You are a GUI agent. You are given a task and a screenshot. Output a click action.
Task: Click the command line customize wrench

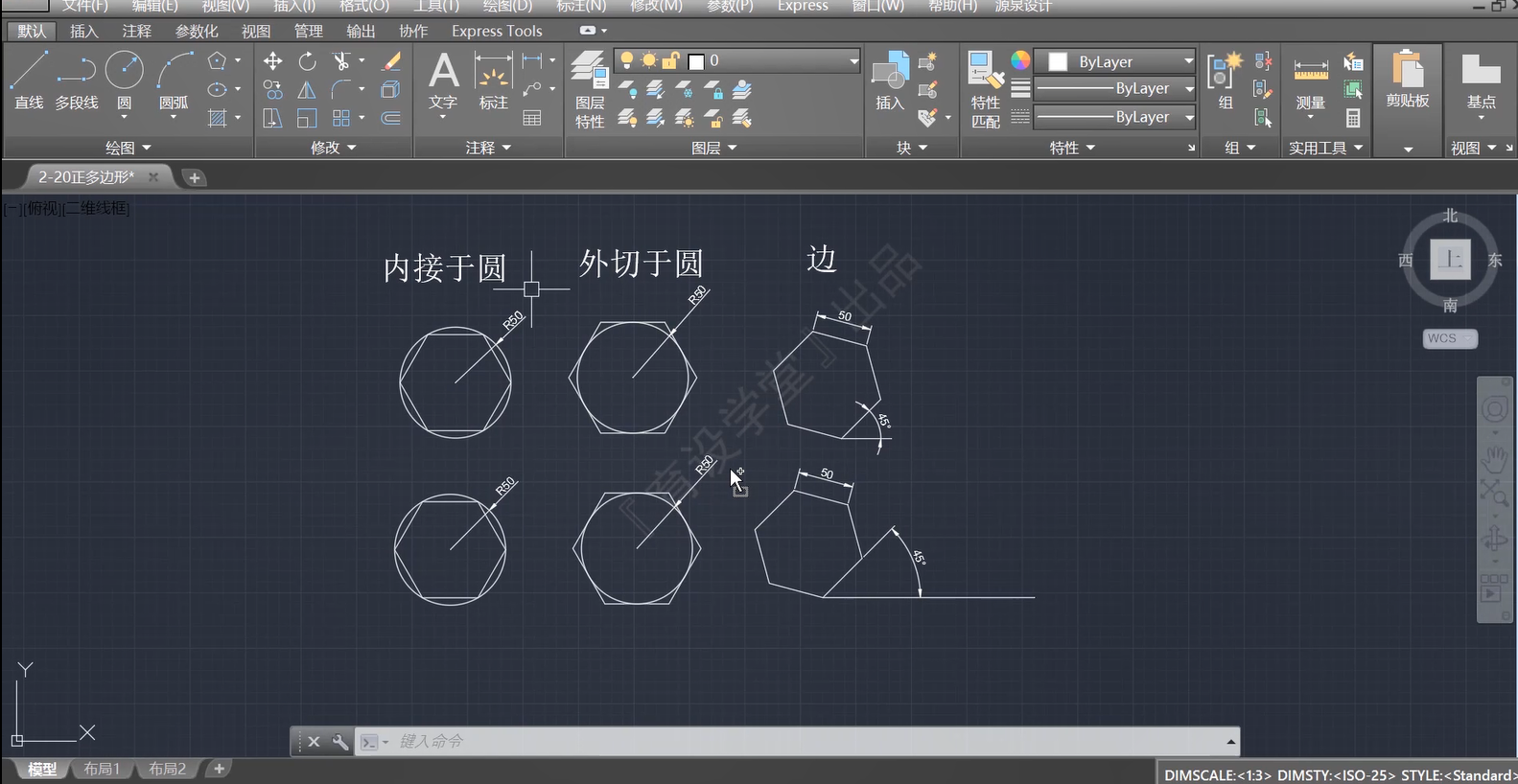coord(339,741)
